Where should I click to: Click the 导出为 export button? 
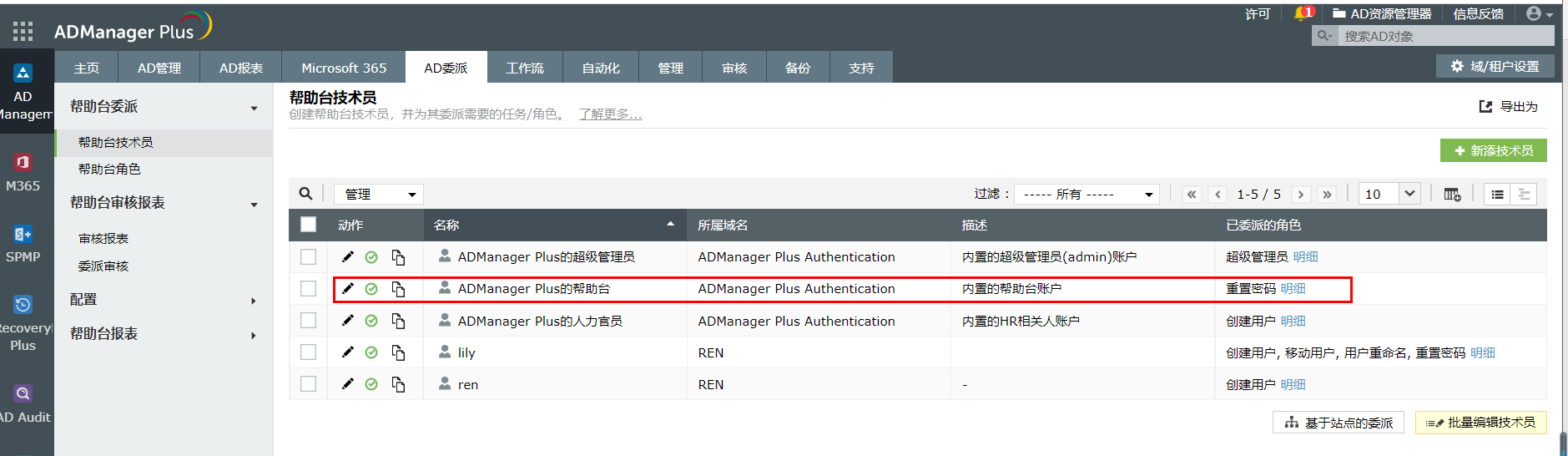point(1508,106)
